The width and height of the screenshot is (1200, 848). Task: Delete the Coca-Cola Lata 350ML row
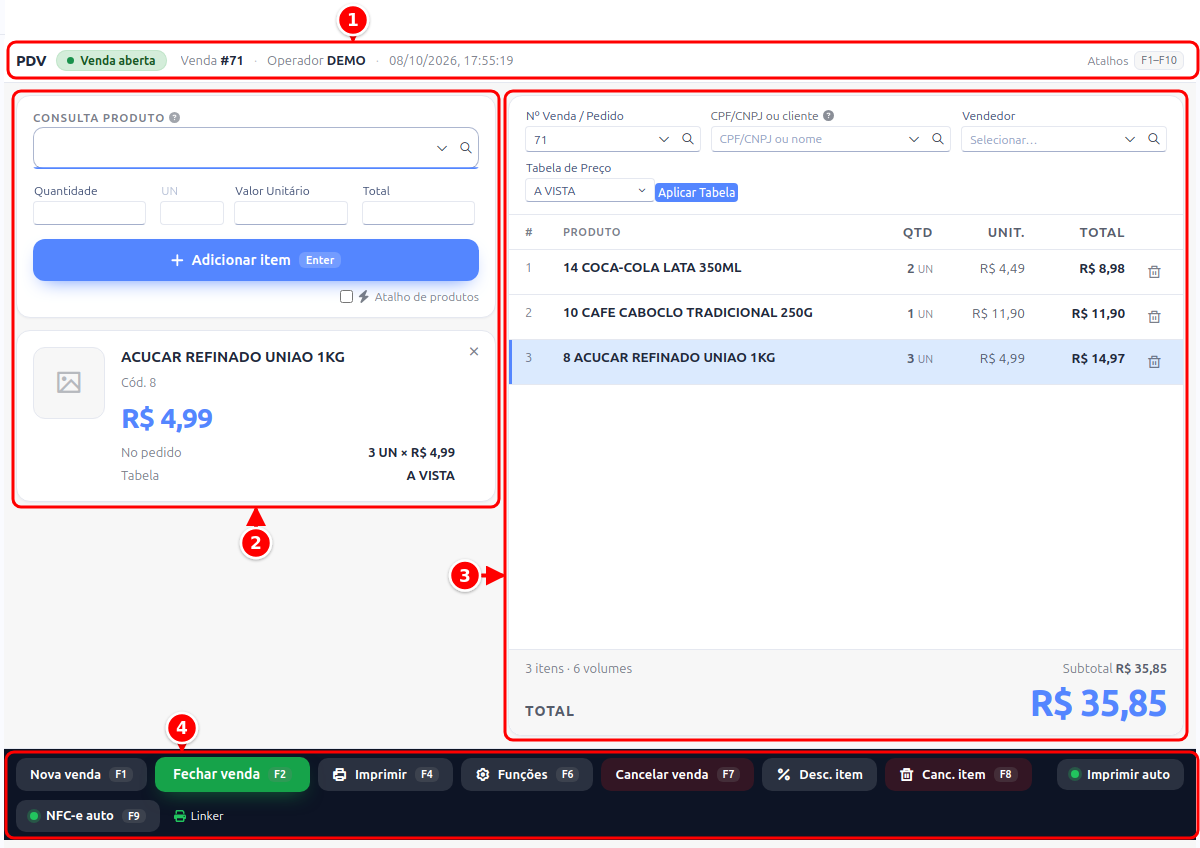(x=1154, y=272)
